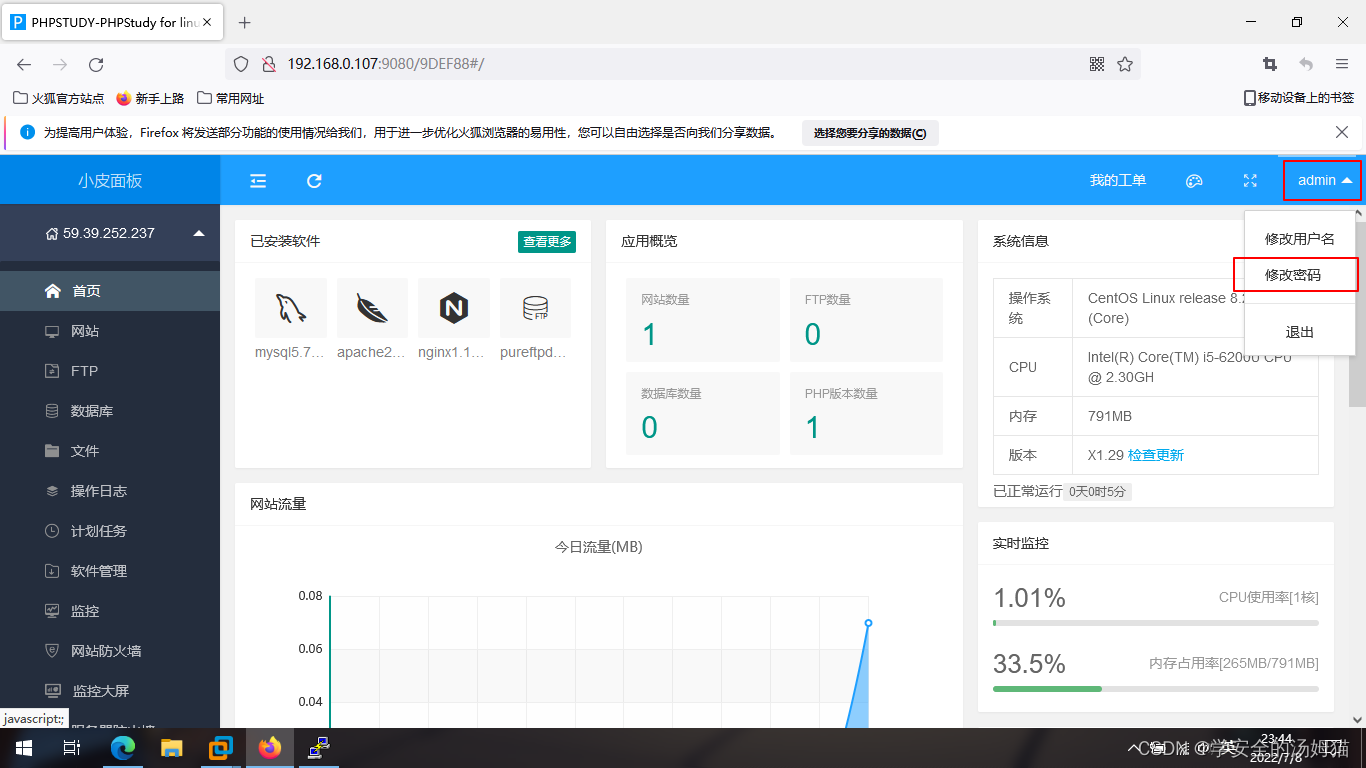
Task: Click the FTP数量 count card
Action: coord(866,320)
